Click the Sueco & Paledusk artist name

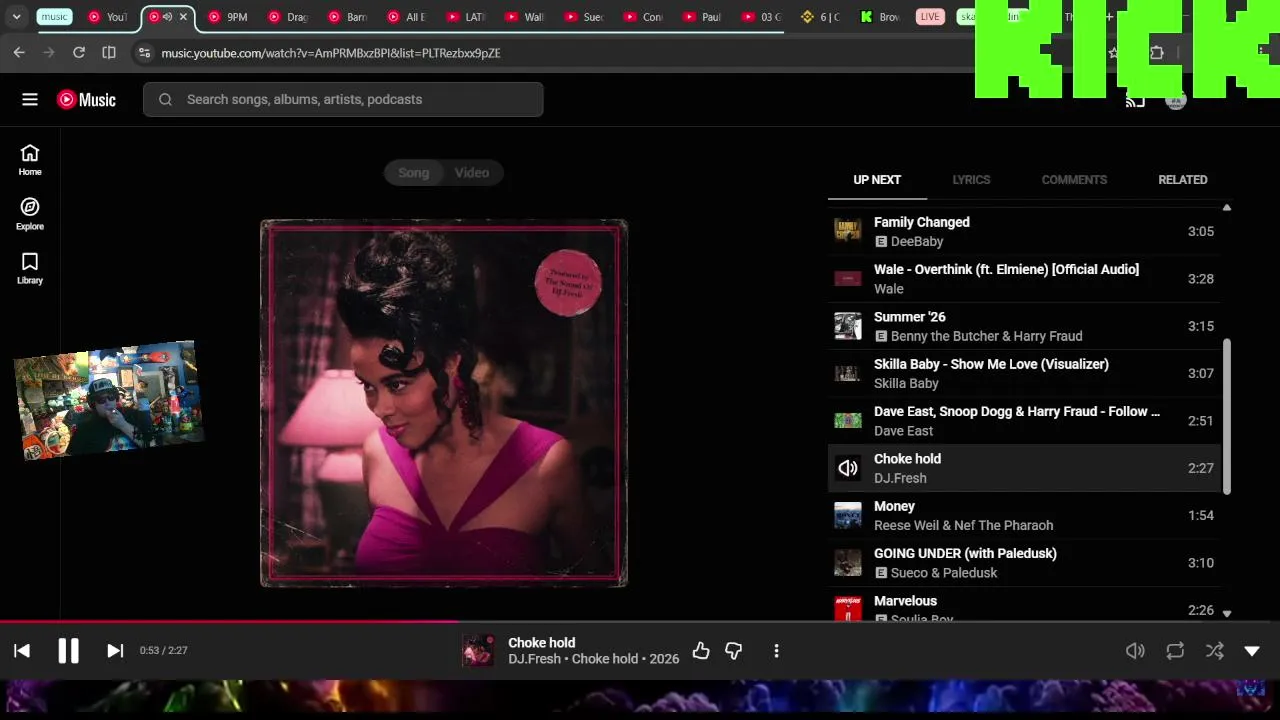tap(944, 573)
